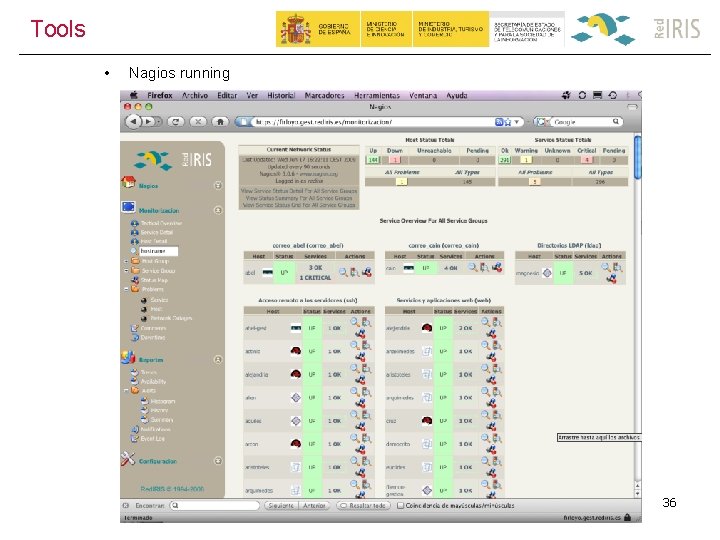Image resolution: width=720 pixels, height=540 pixels.
Task: Open the Ayuda menu
Action: pyautogui.click(x=456, y=95)
